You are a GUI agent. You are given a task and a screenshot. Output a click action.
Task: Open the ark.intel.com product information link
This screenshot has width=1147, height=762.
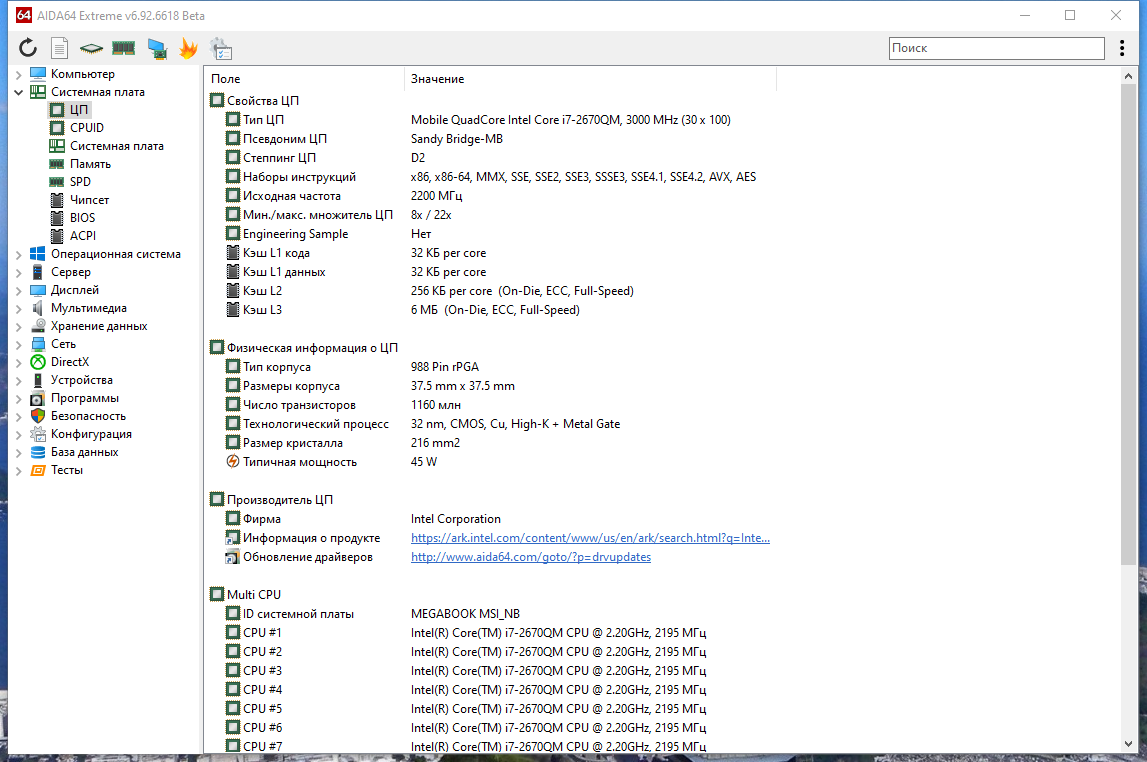coord(590,537)
